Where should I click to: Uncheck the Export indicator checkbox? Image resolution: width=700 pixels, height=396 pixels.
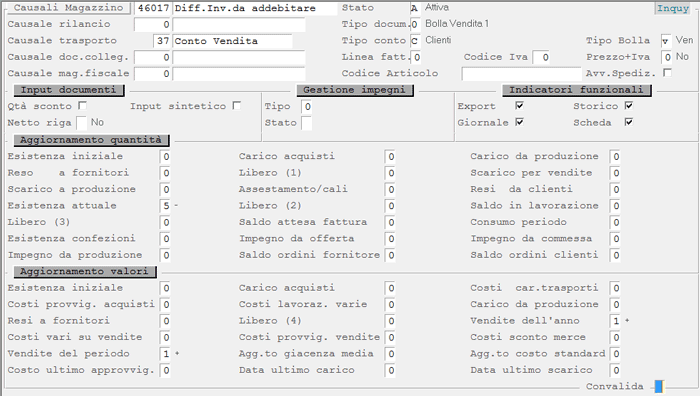click(x=519, y=106)
